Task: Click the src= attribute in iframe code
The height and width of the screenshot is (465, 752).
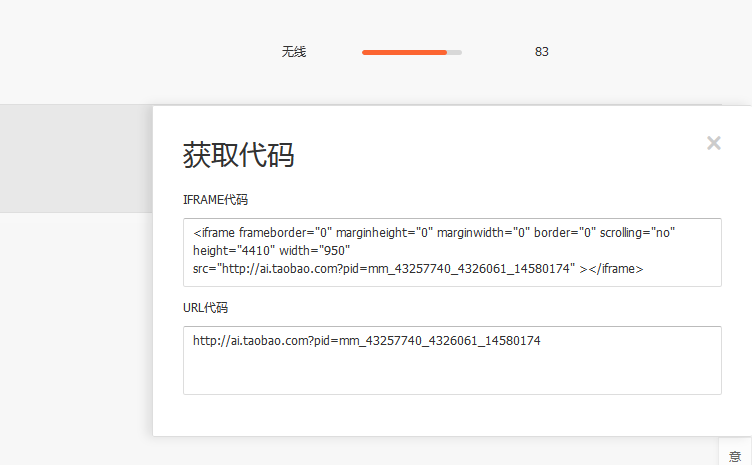Action: (206, 269)
